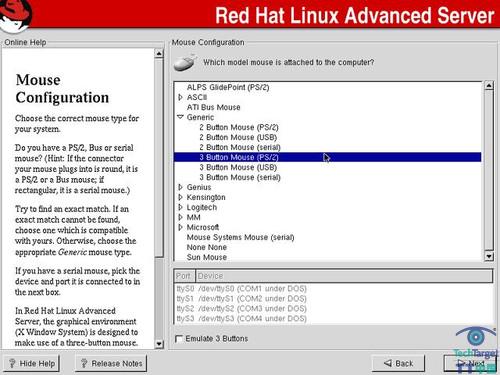Select ATI Bus Mouse entry

213,107
